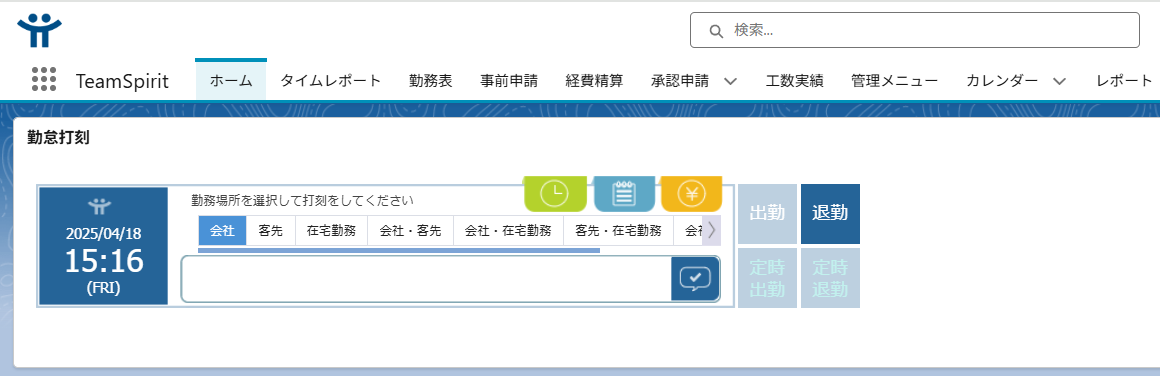Viewport: 1160px width, 376px height.
Task: Click the TeamSpirit app name label
Action: pyautogui.click(x=122, y=81)
